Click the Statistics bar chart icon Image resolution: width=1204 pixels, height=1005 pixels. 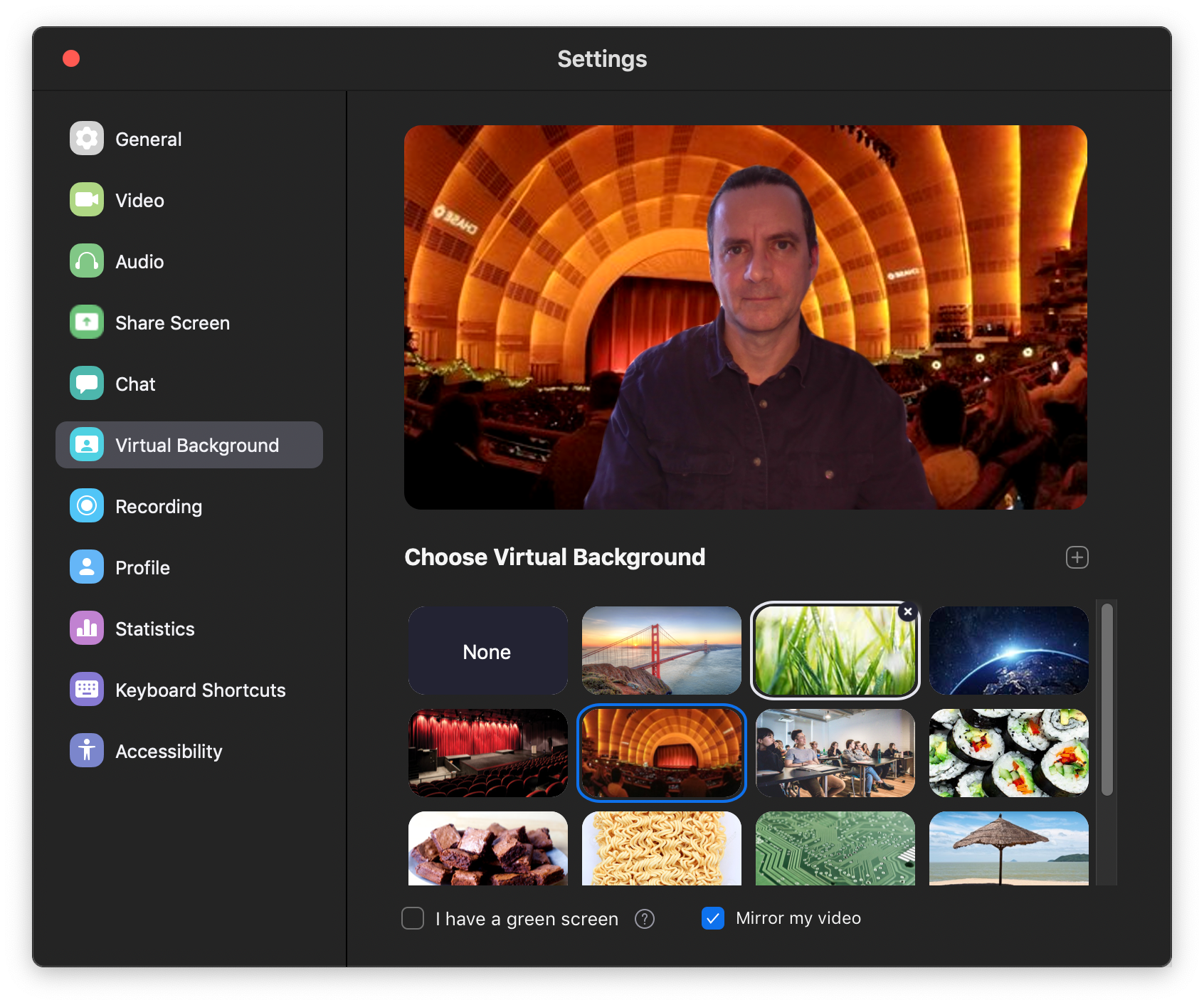tap(87, 628)
